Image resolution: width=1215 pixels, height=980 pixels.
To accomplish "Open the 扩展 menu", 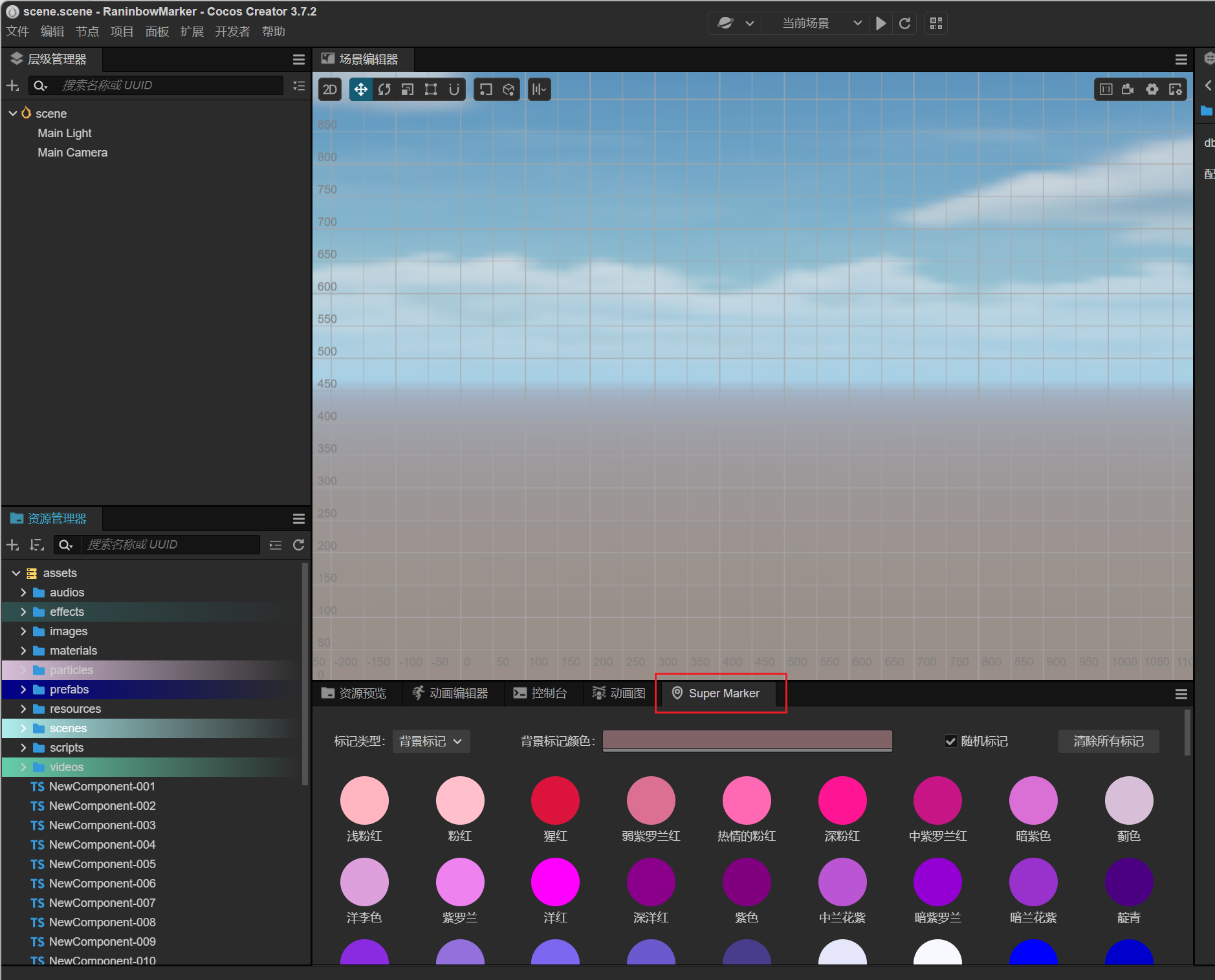I will coord(192,32).
